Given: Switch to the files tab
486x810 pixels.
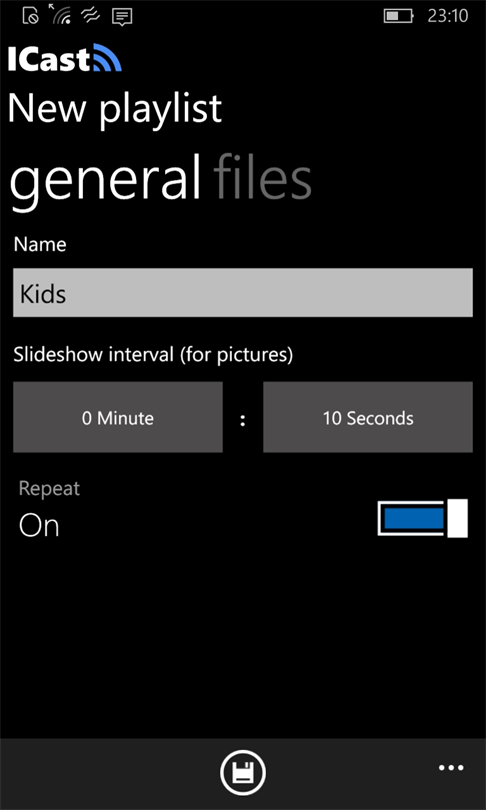Looking at the screenshot, I should (x=262, y=178).
